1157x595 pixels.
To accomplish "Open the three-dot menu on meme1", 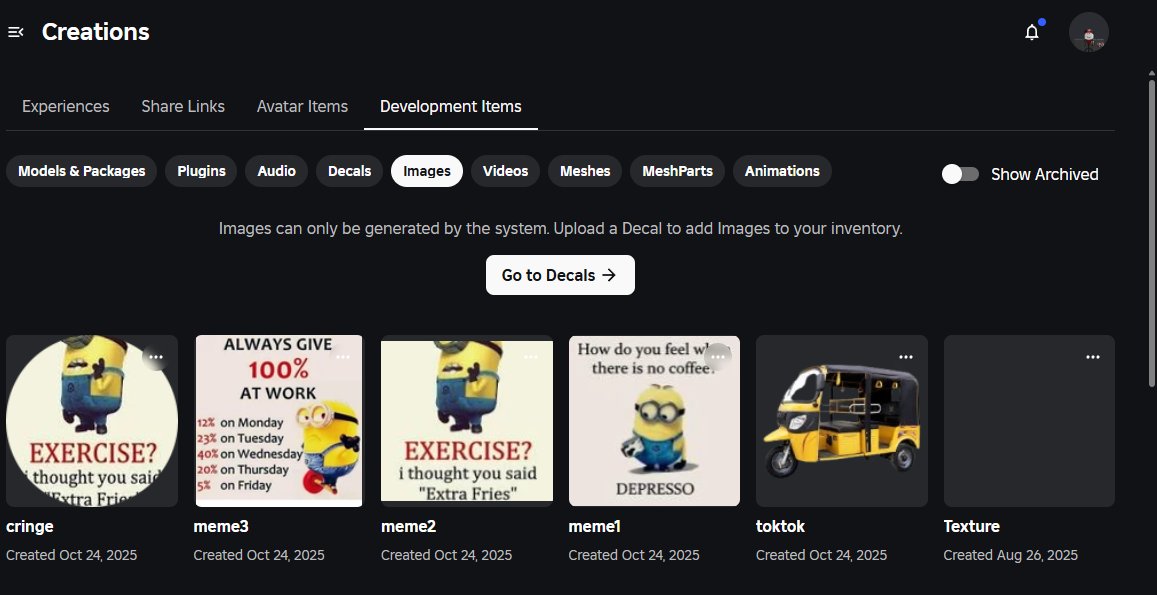I will click(718, 357).
